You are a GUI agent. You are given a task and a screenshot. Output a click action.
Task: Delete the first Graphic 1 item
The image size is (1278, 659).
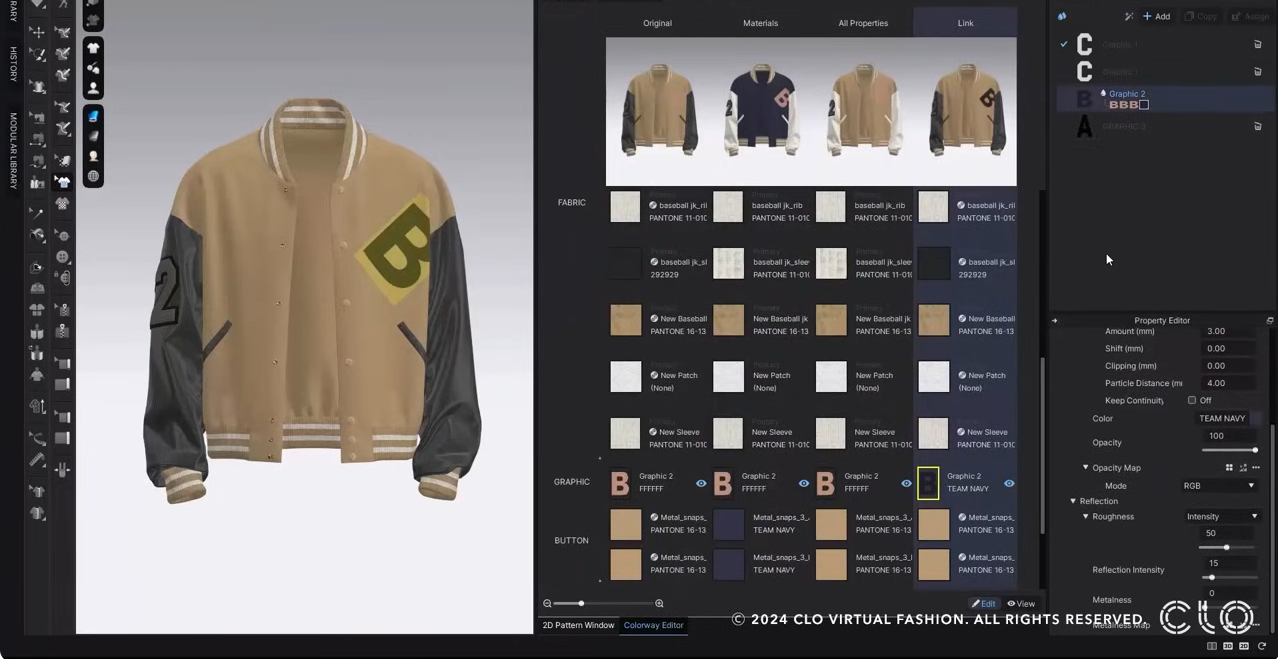pos(1258,45)
